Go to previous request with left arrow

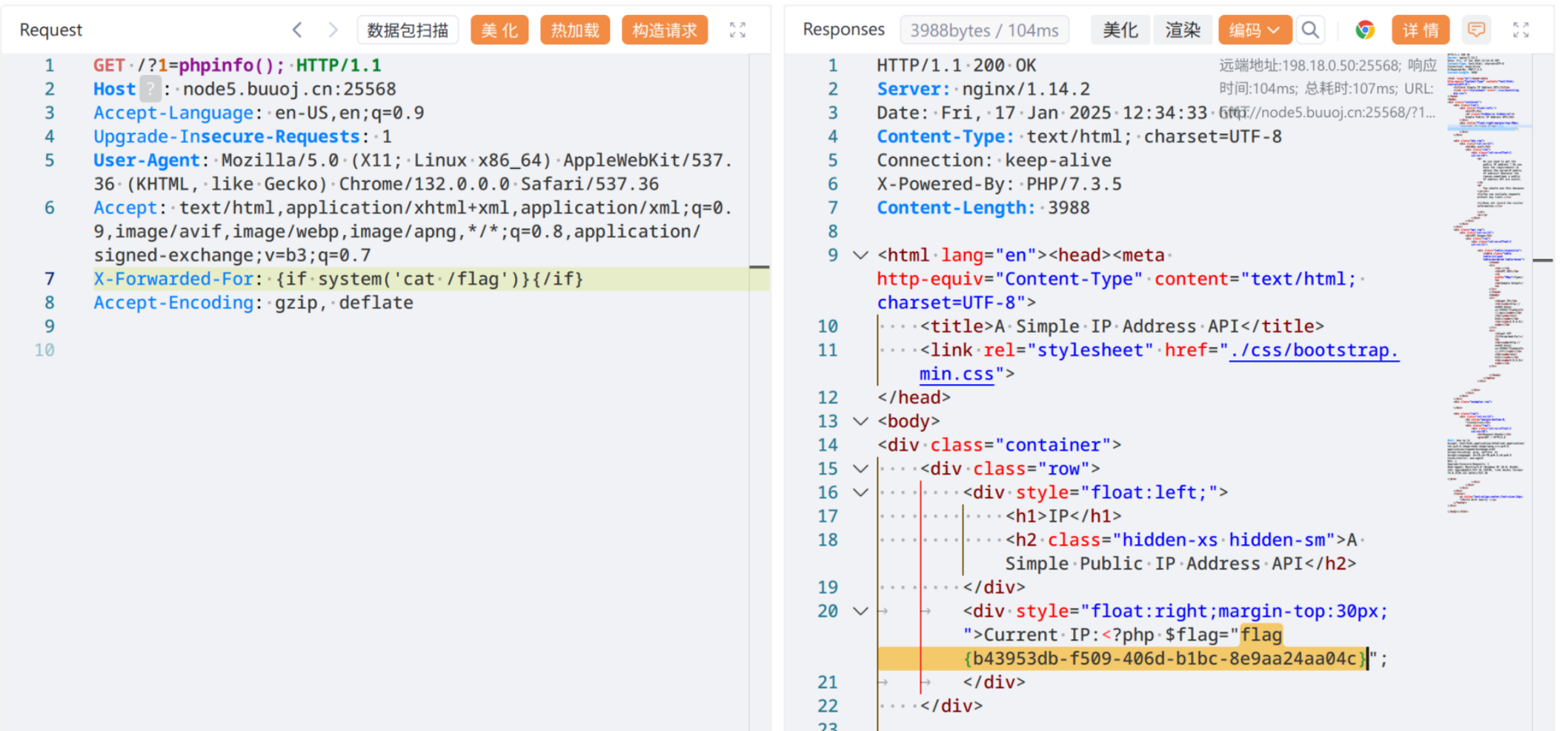297,30
